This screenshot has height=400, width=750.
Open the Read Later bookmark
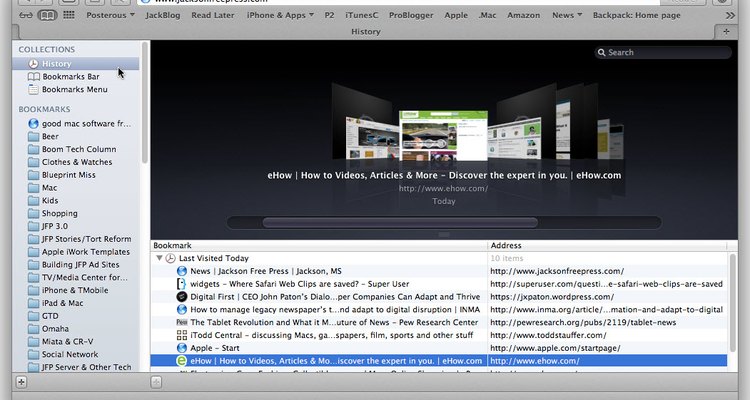[213, 15]
